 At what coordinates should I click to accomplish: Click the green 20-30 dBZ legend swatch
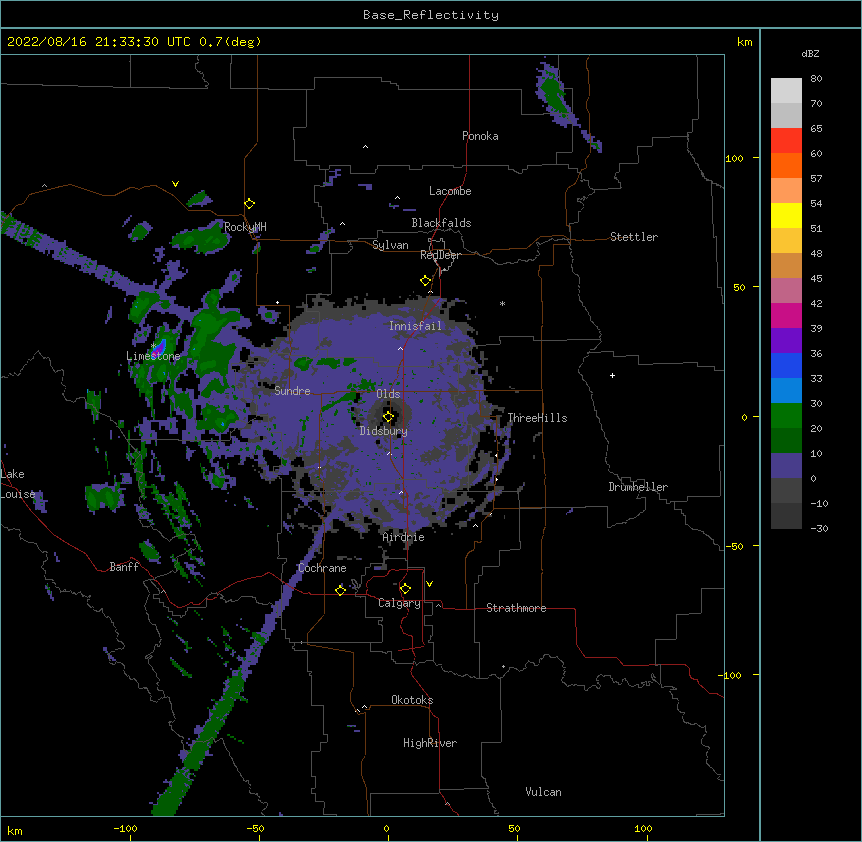786,416
